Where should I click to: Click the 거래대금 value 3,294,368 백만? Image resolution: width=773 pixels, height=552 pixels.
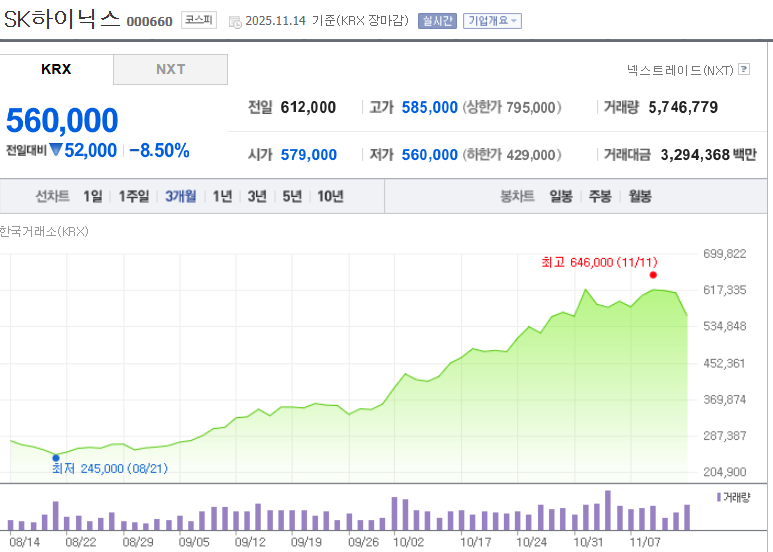pyautogui.click(x=708, y=155)
